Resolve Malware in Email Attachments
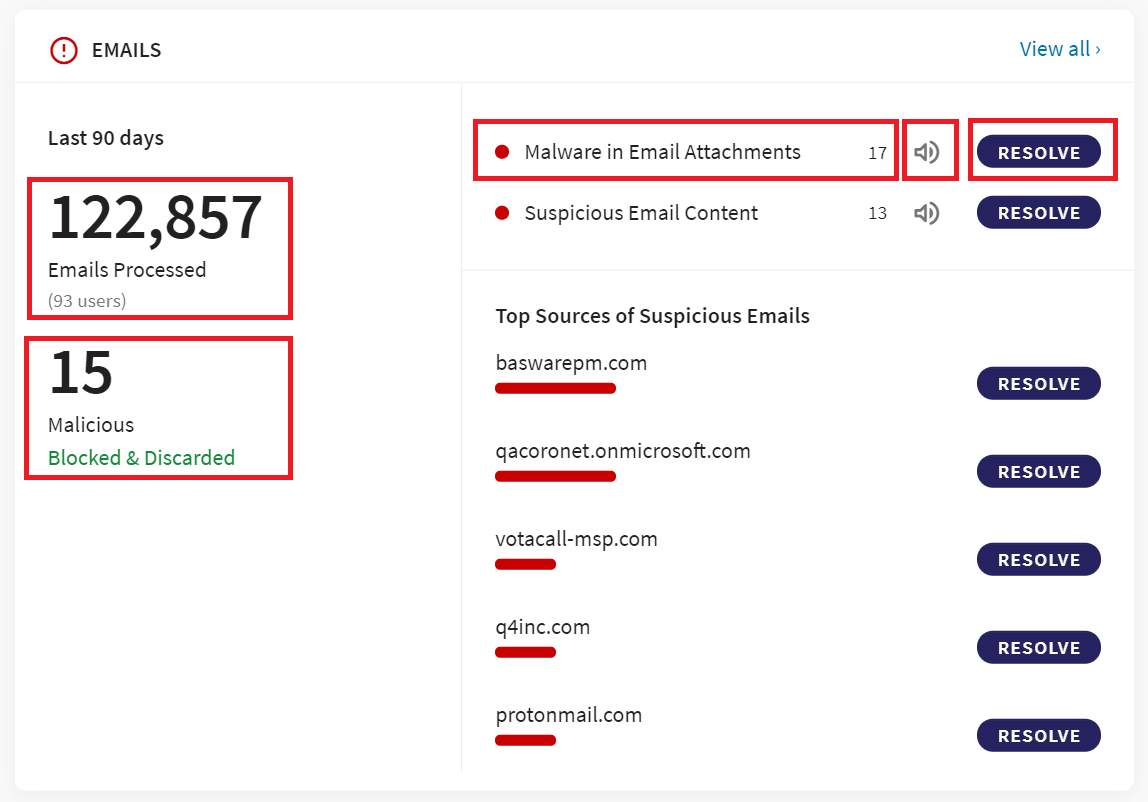The width and height of the screenshot is (1148, 802). 1038,152
